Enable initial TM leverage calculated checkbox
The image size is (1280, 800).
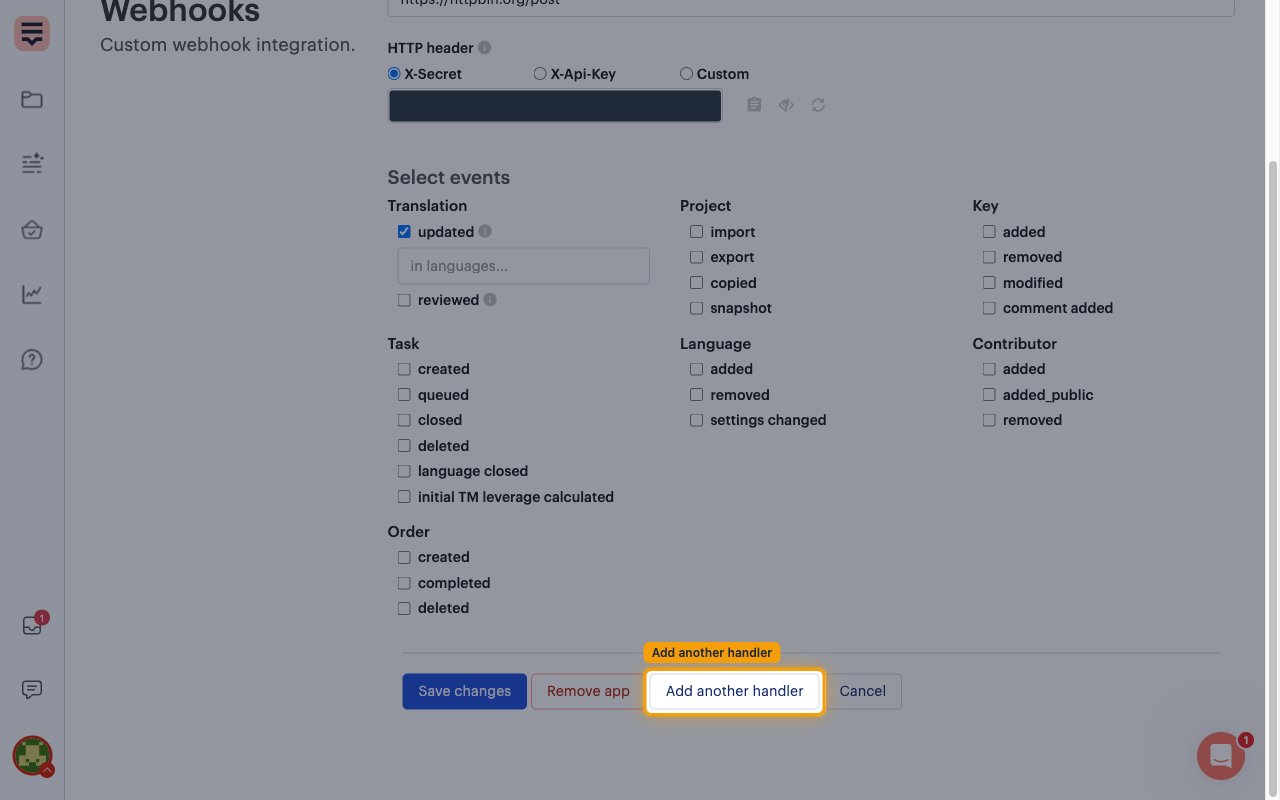click(404, 497)
